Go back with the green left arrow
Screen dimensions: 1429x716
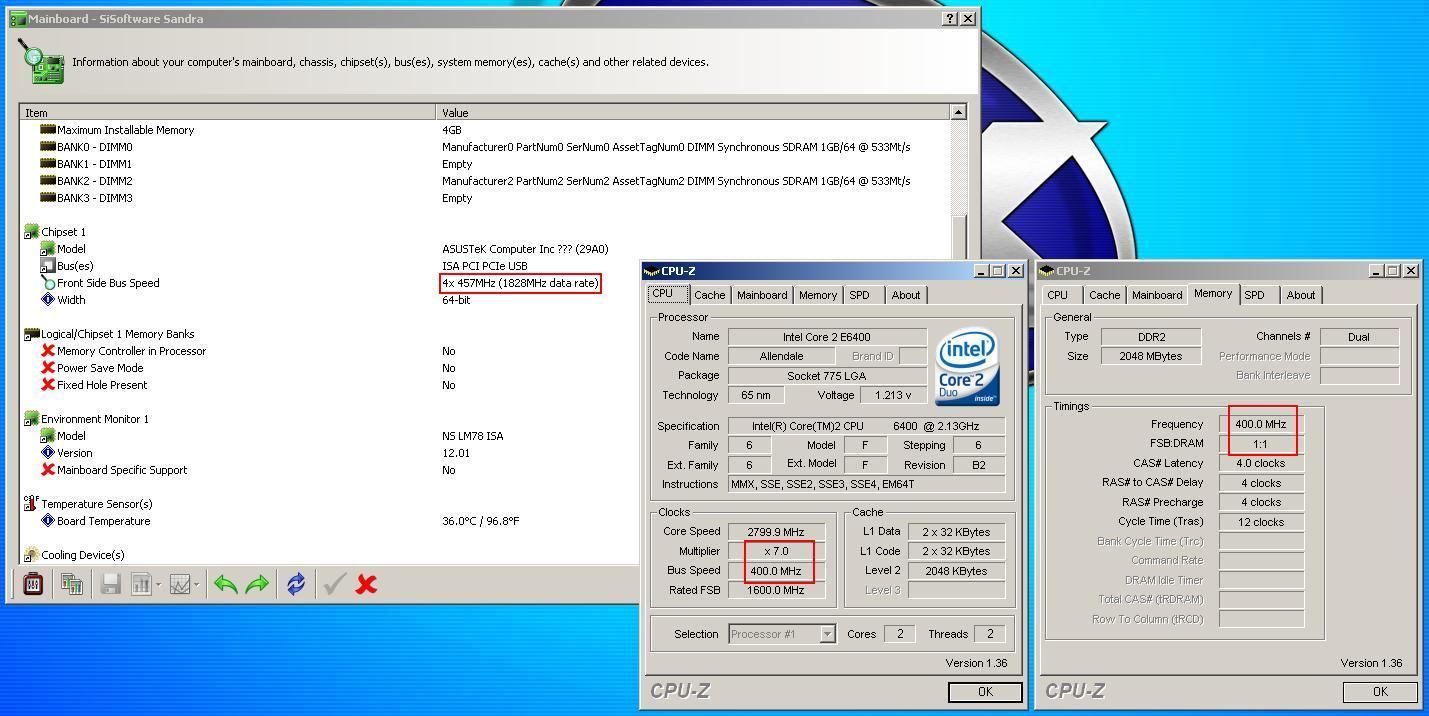pos(226,584)
